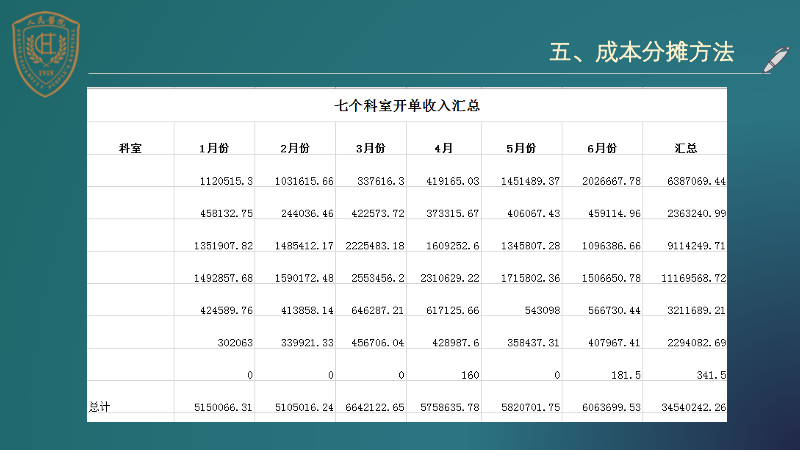Select summary value 341.5
This screenshot has height=450, width=800.
pyautogui.click(x=711, y=375)
